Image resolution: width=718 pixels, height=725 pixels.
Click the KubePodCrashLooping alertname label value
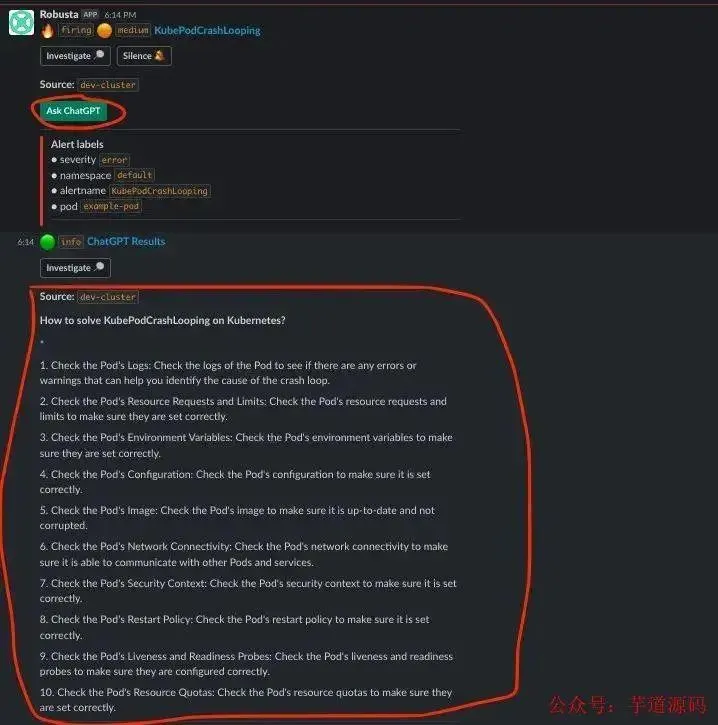pos(160,190)
